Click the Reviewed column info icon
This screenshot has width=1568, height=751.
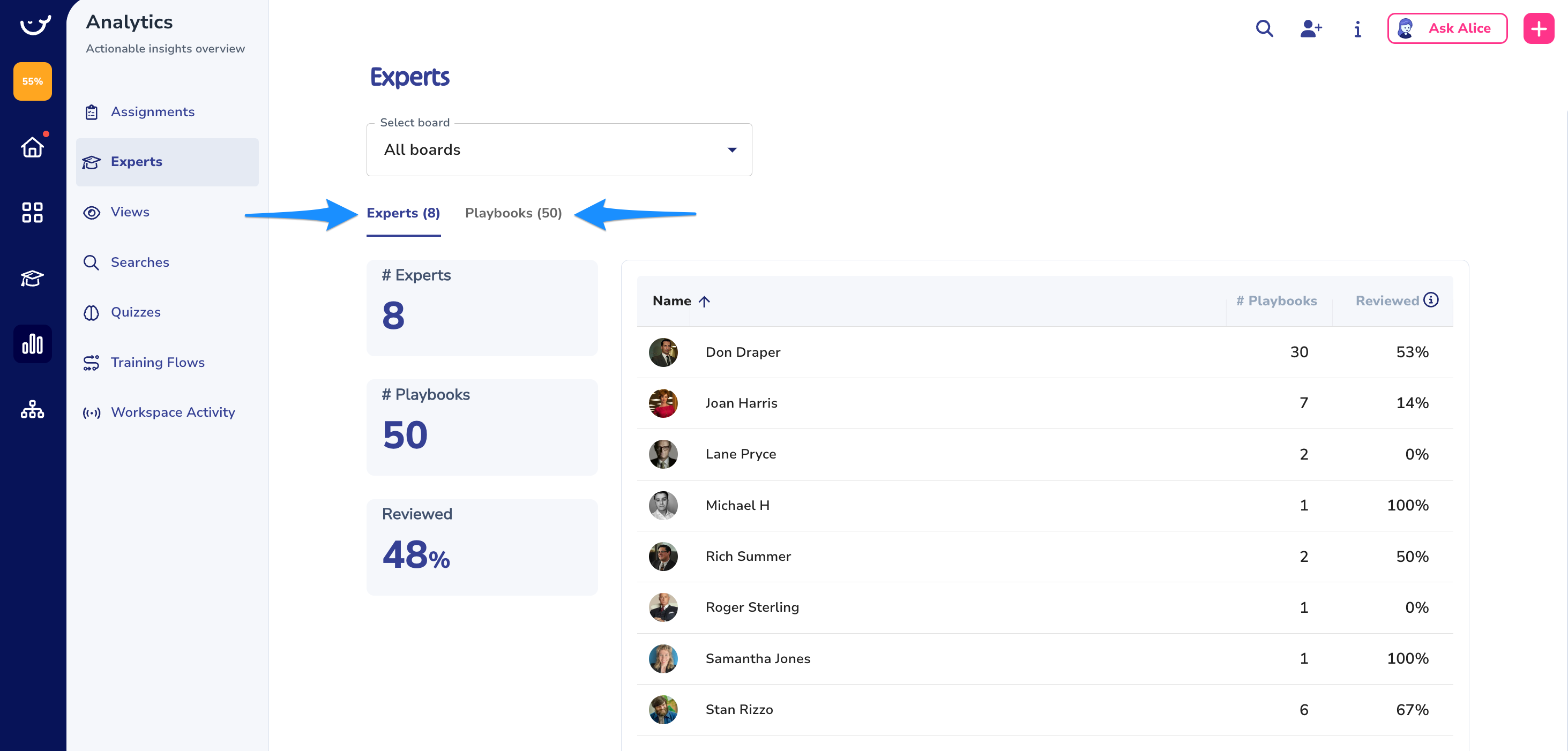point(1431,299)
